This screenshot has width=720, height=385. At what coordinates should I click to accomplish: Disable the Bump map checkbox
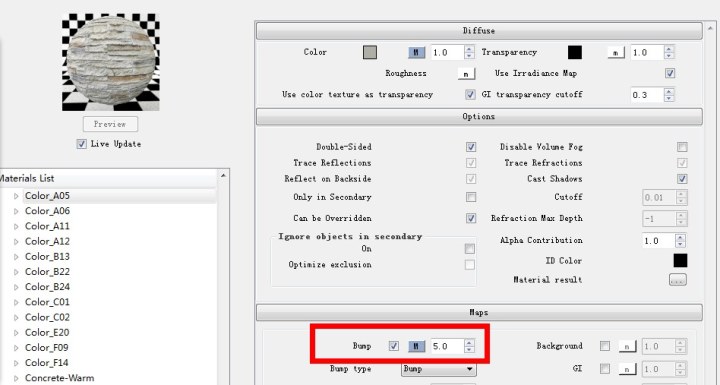click(394, 346)
